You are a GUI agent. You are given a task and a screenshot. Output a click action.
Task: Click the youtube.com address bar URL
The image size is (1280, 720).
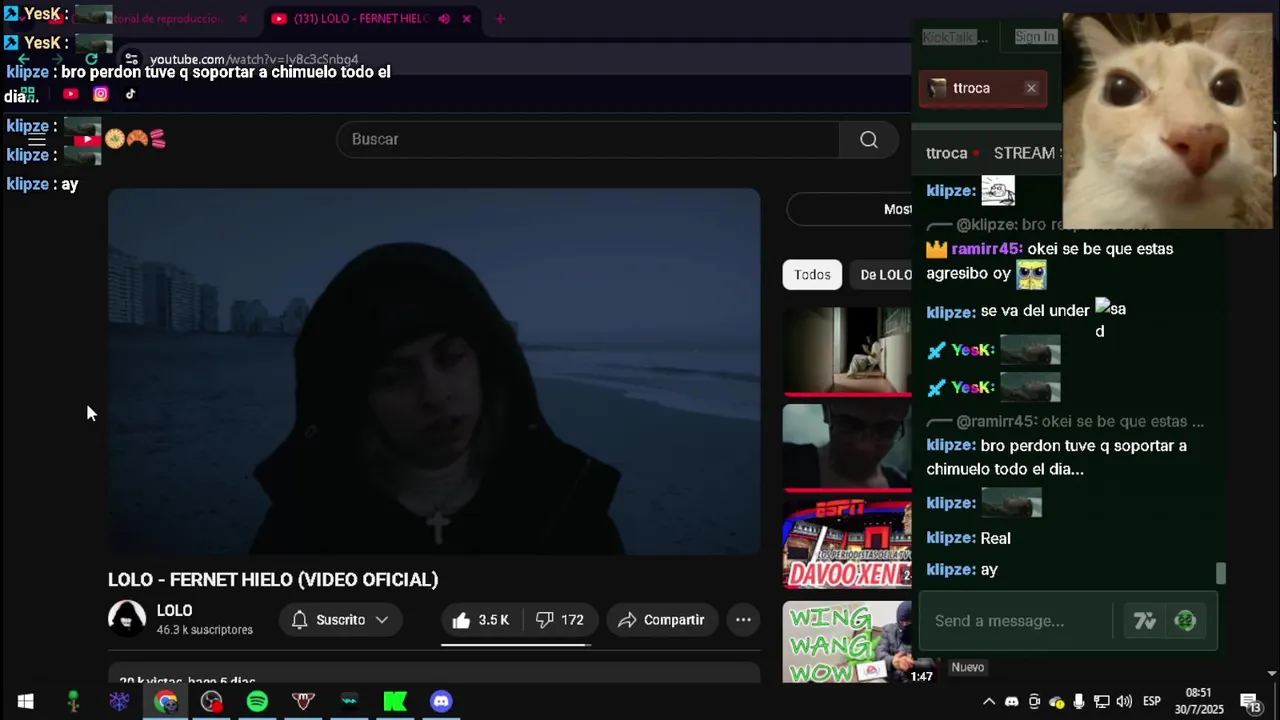click(254, 59)
